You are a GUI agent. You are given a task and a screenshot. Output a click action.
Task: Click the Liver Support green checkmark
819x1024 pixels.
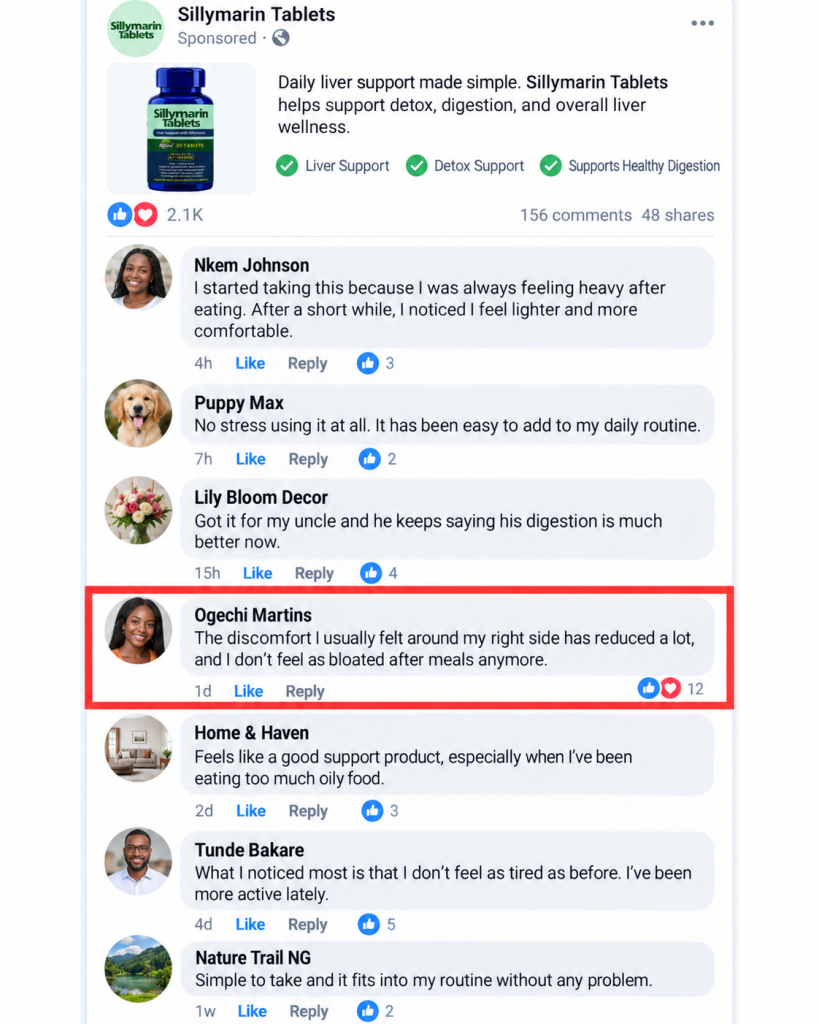point(287,166)
